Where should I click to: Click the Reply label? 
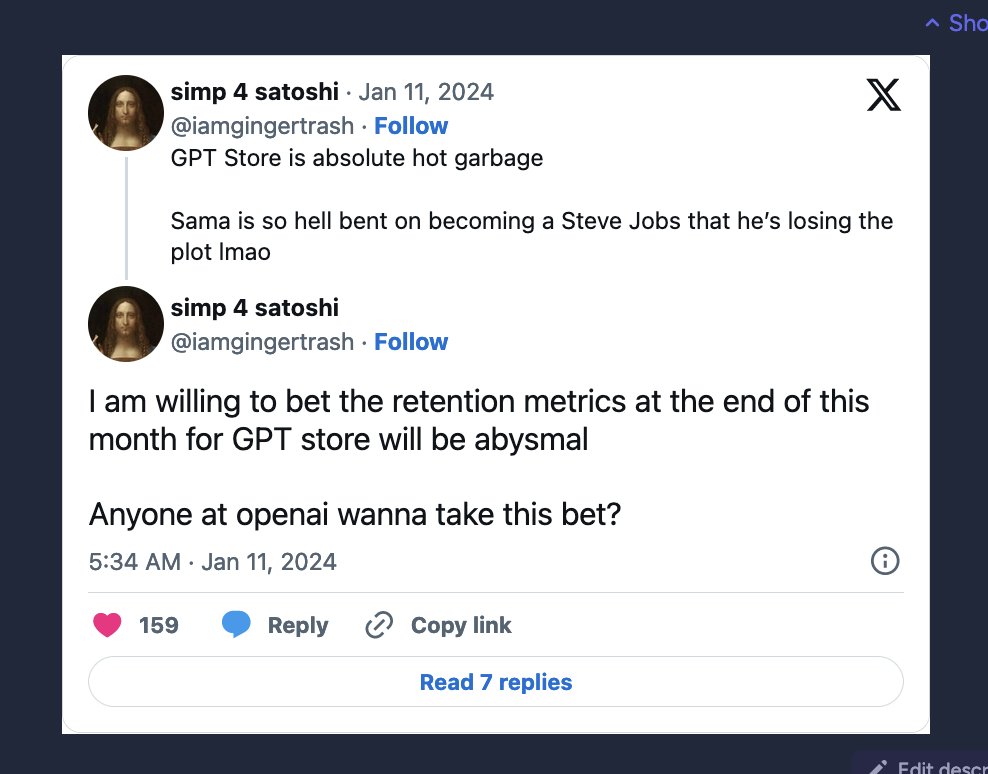[297, 625]
